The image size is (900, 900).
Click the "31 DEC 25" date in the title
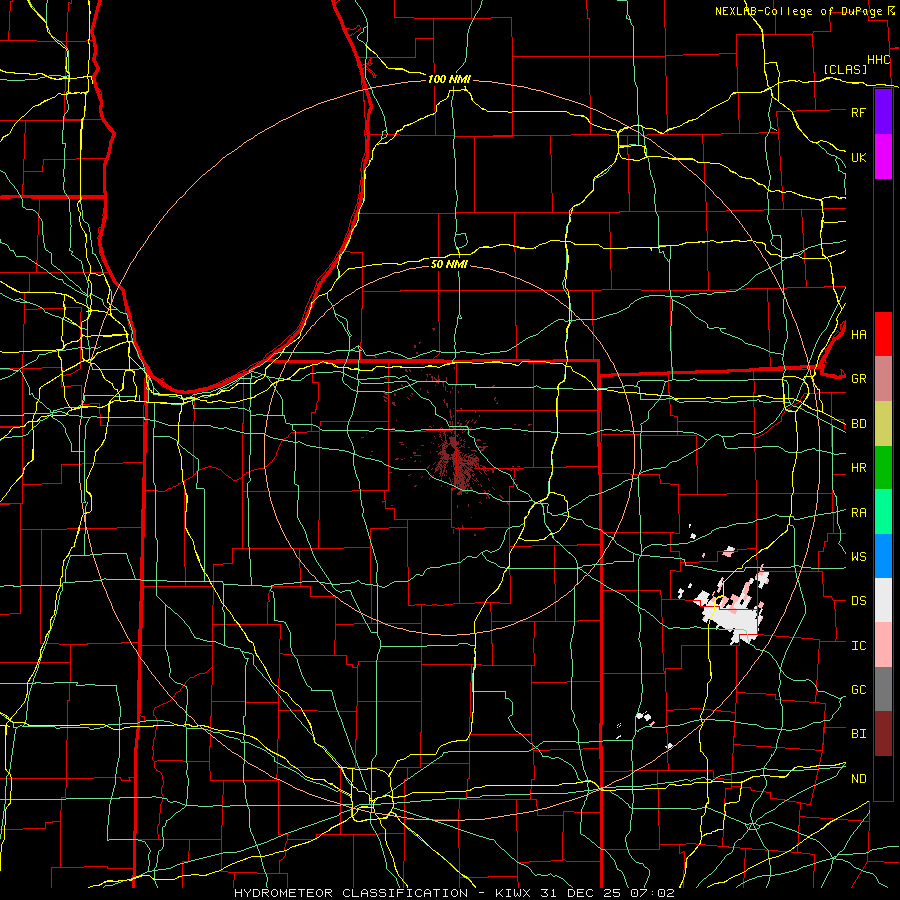tap(579, 893)
